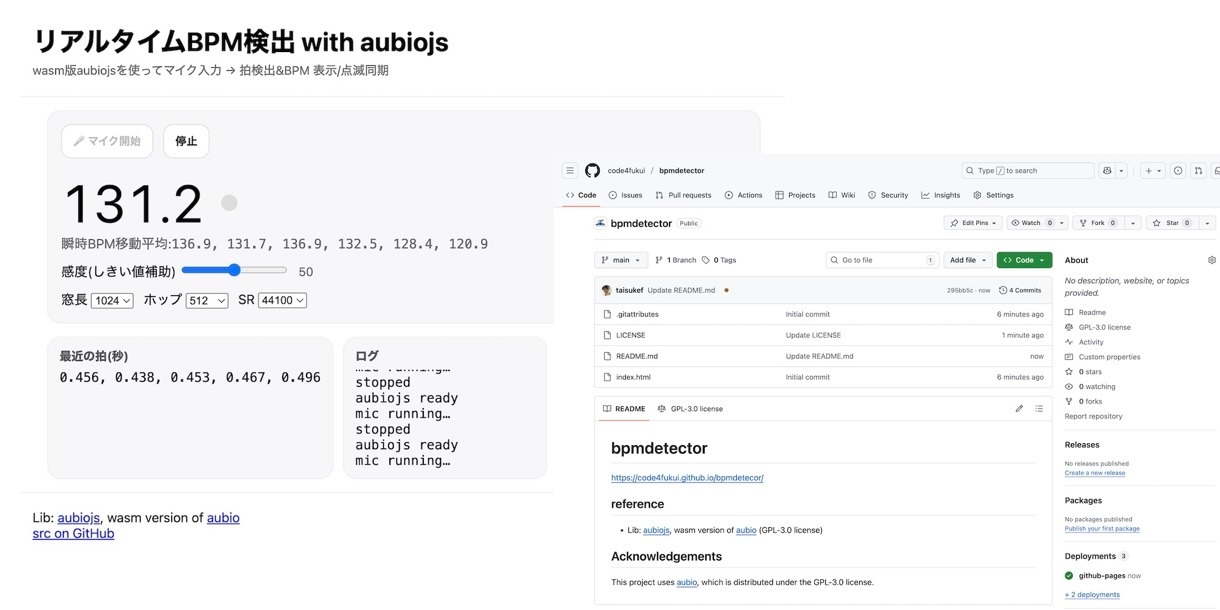Click the GitHub octocat logo

[592, 171]
